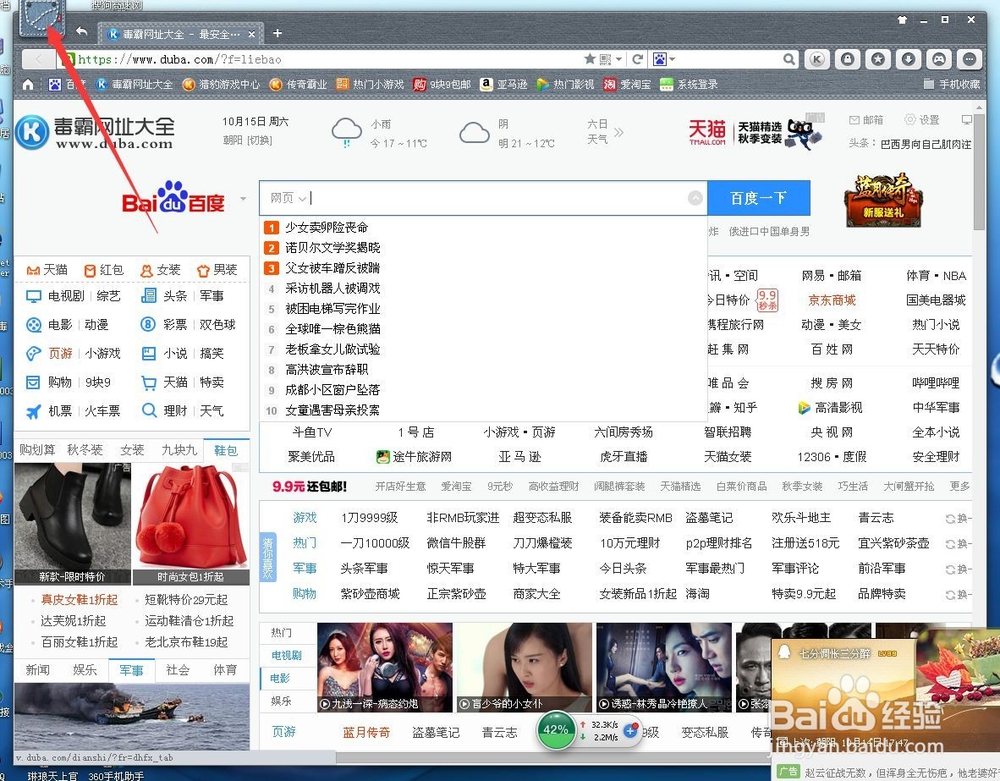The width and height of the screenshot is (1000, 781).
Task: Click 更多 in the 9.9元 promo row
Action: click(x=960, y=486)
